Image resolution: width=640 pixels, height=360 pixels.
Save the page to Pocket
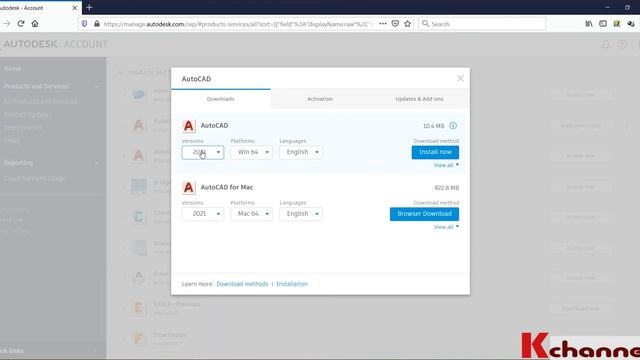point(395,24)
